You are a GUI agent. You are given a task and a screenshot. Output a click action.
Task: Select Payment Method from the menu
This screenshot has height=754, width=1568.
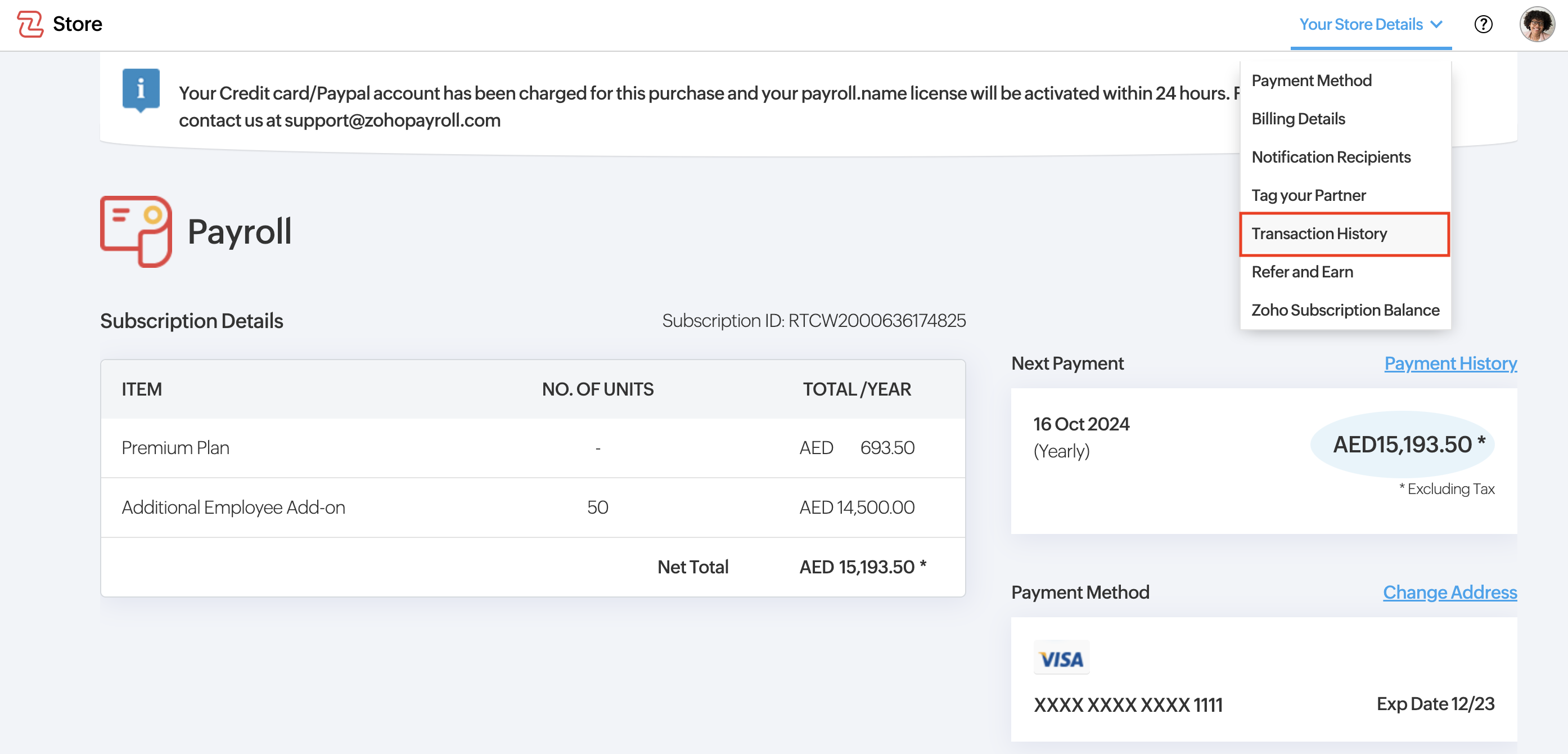[x=1311, y=80]
